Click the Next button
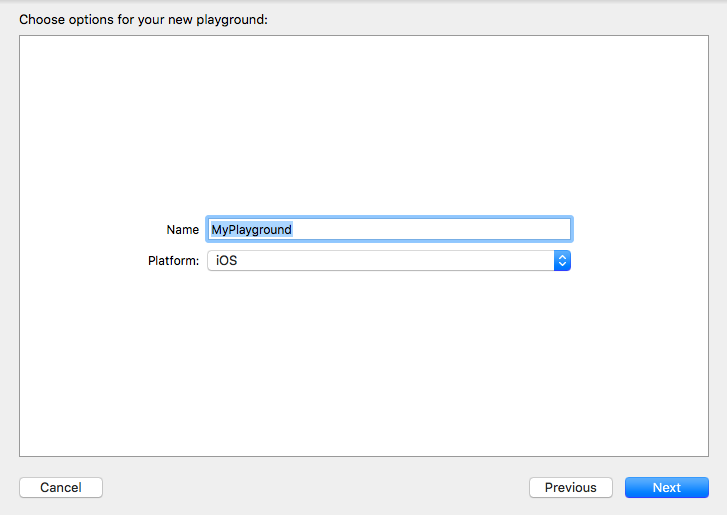This screenshot has height=515, width=727. pos(666,487)
